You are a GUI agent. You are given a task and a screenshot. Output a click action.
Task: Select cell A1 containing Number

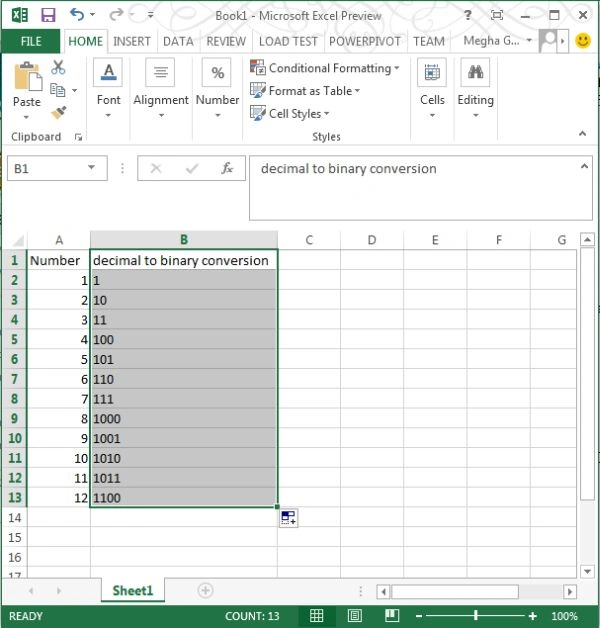[58, 260]
